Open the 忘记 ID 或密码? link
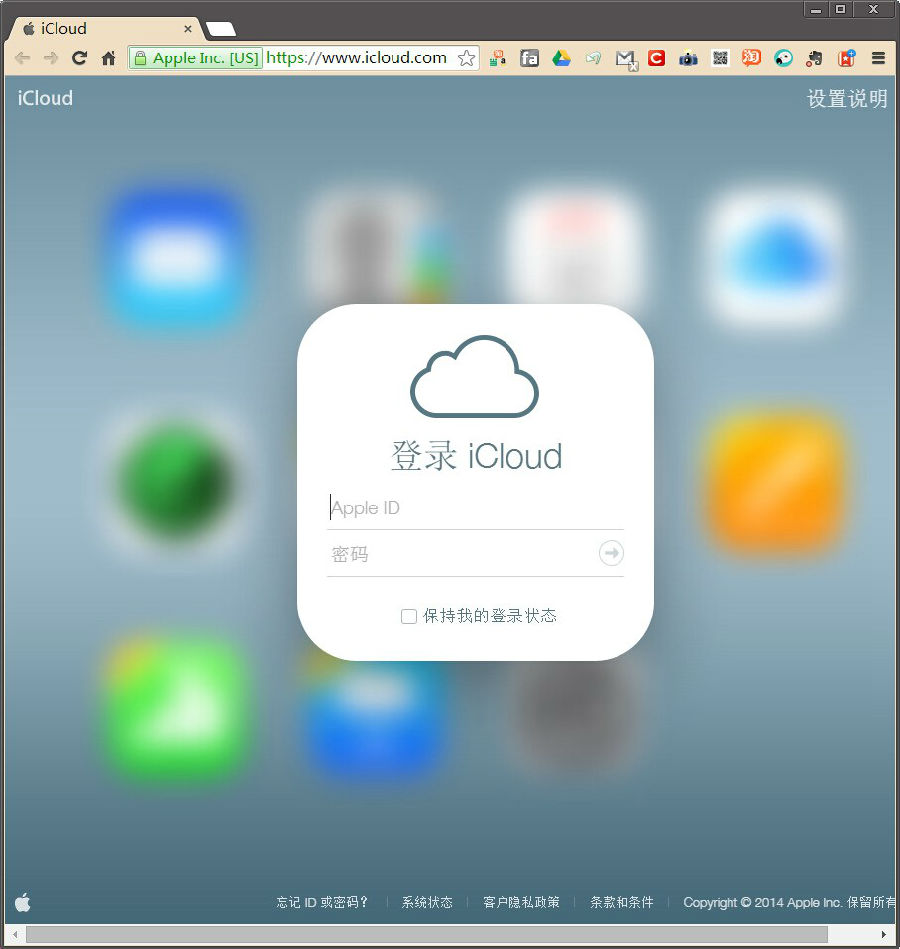This screenshot has height=949, width=900. click(x=322, y=902)
